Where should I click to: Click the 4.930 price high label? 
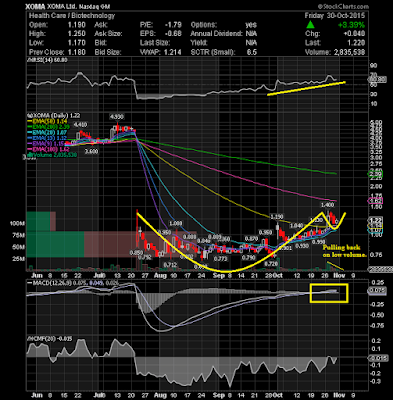click(x=118, y=117)
